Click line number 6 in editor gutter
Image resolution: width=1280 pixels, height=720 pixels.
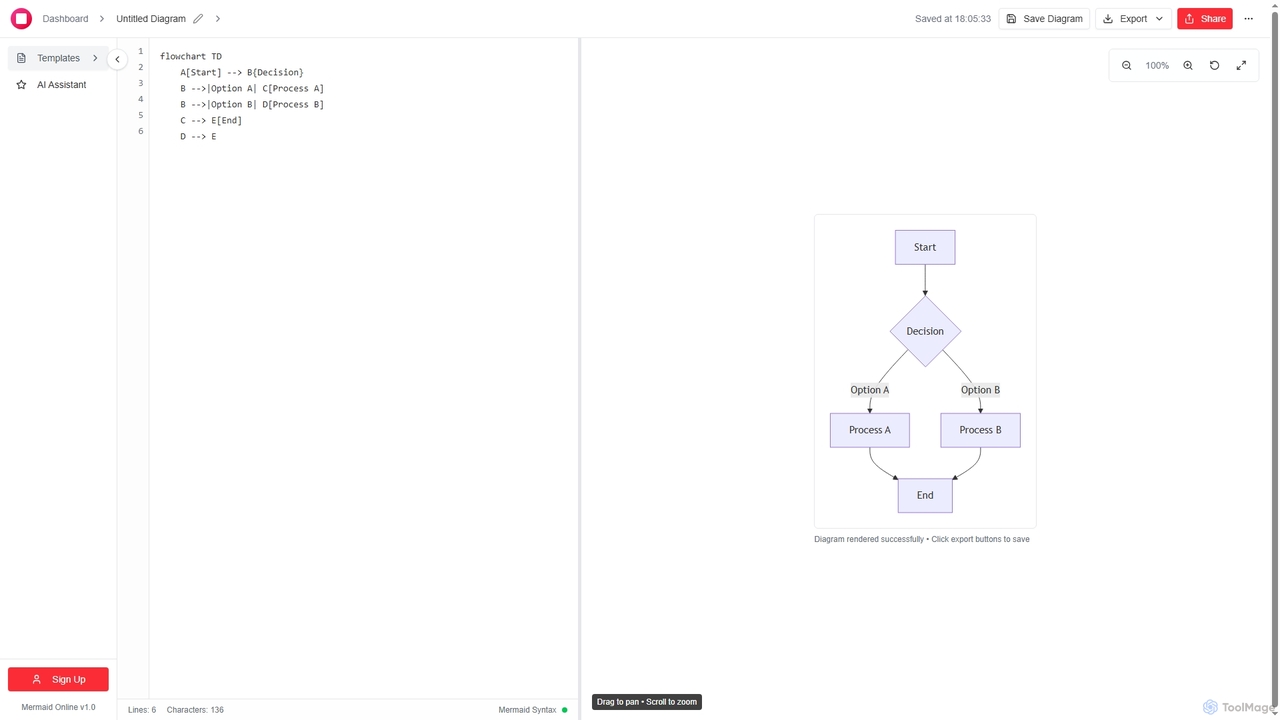141,131
